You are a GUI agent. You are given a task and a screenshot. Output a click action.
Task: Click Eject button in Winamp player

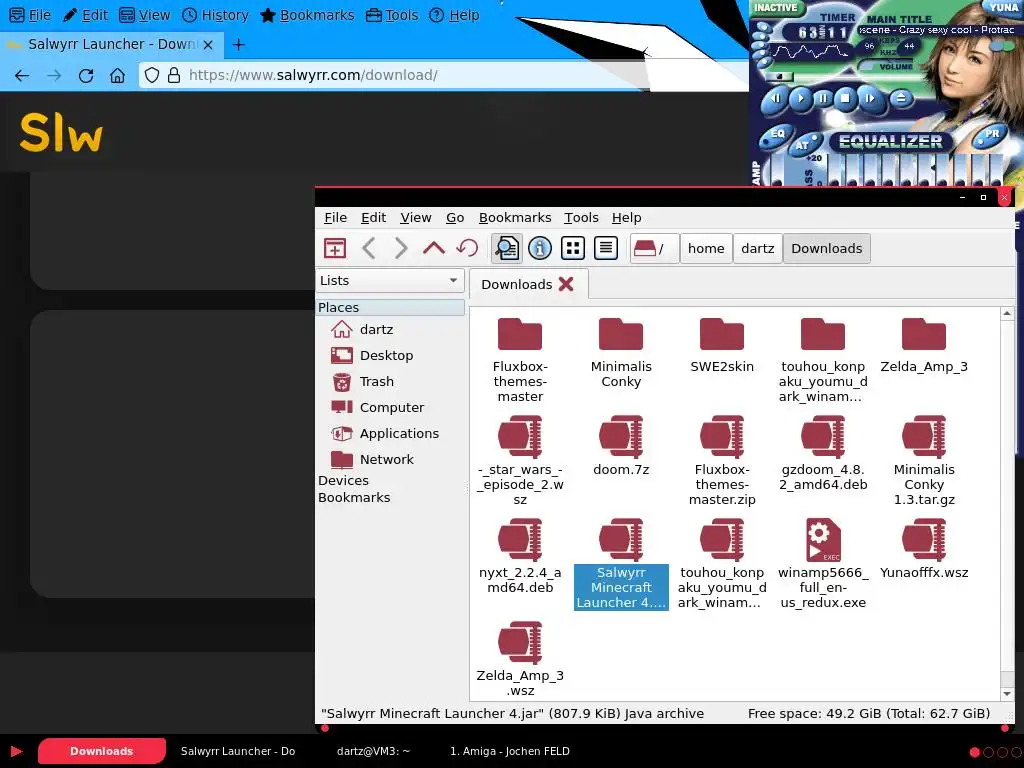pyautogui.click(x=901, y=99)
